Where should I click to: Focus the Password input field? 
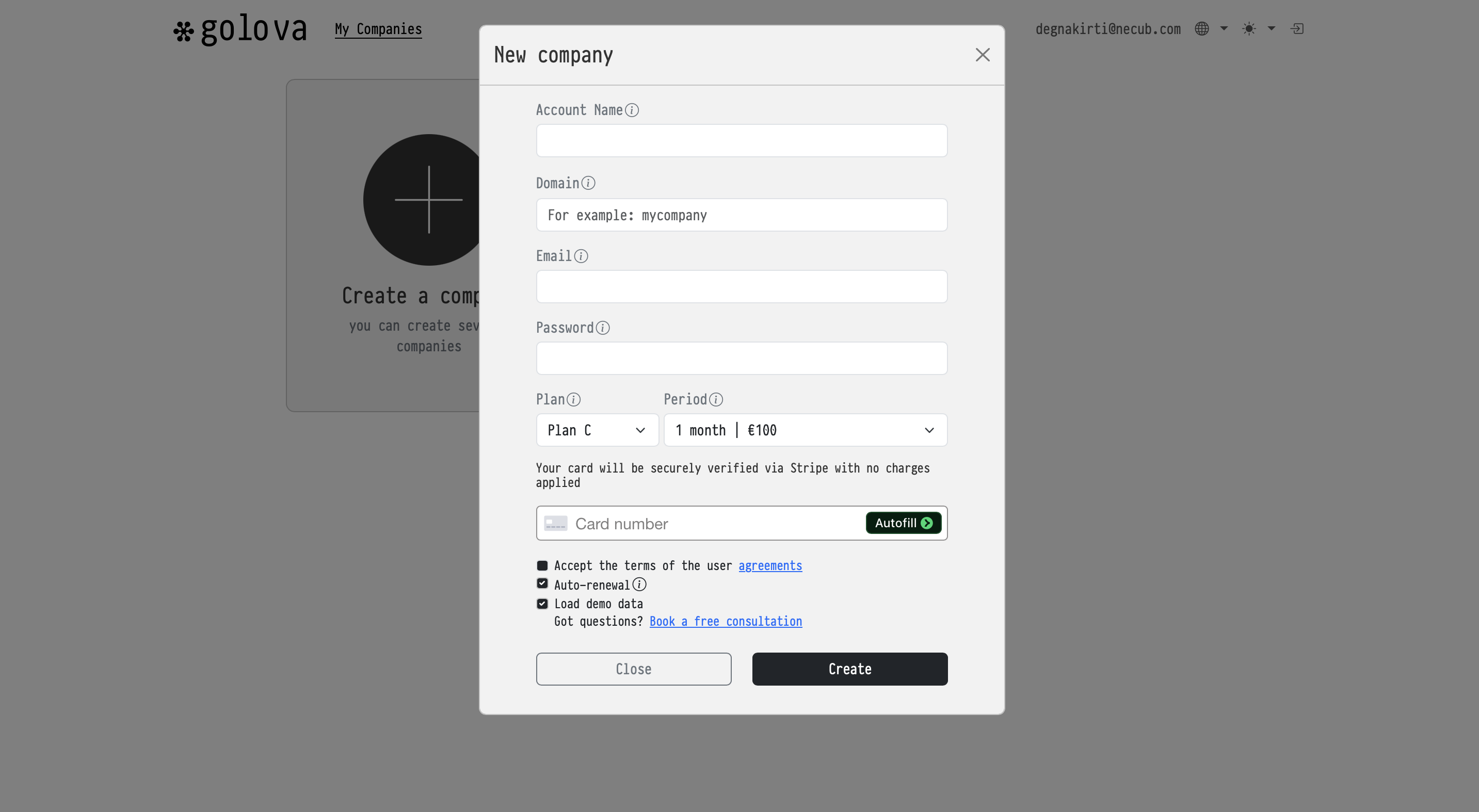click(x=741, y=359)
